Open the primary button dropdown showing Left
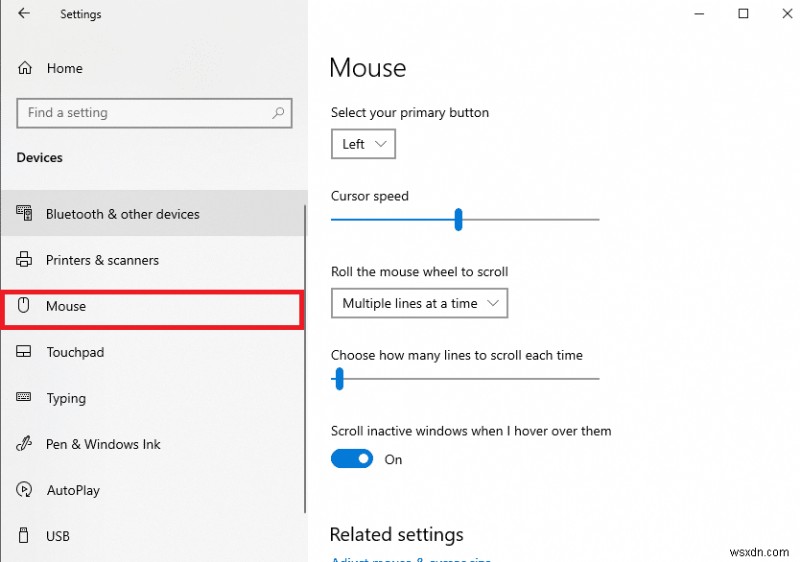Image resolution: width=800 pixels, height=562 pixels. pyautogui.click(x=363, y=144)
